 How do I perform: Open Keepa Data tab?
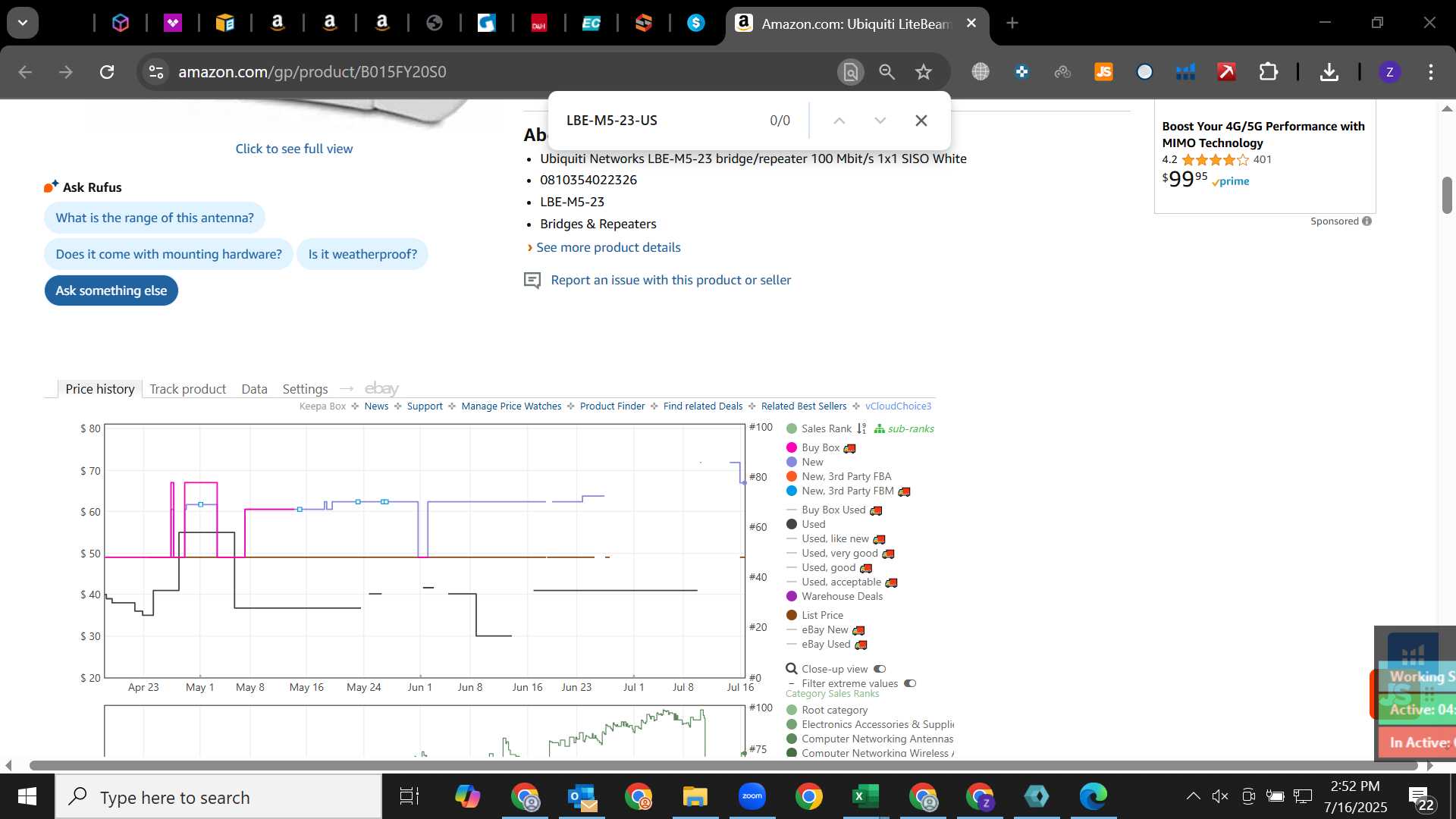[254, 389]
